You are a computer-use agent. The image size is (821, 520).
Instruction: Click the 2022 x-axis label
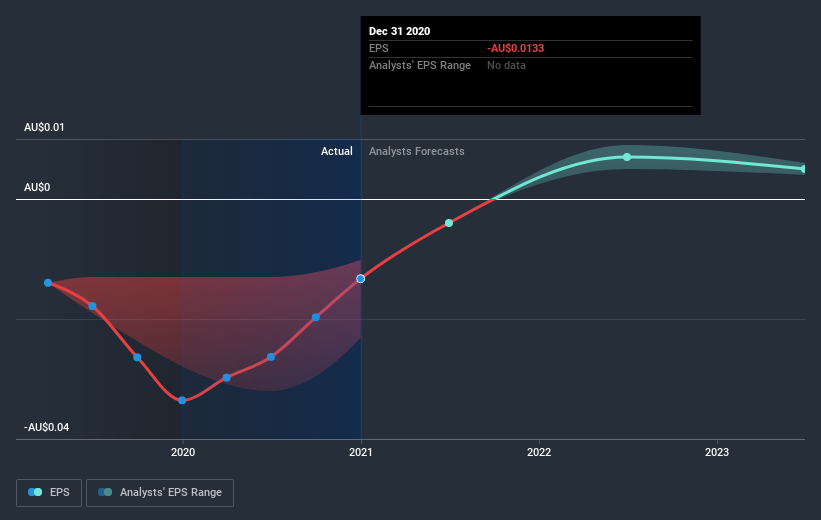pos(539,452)
